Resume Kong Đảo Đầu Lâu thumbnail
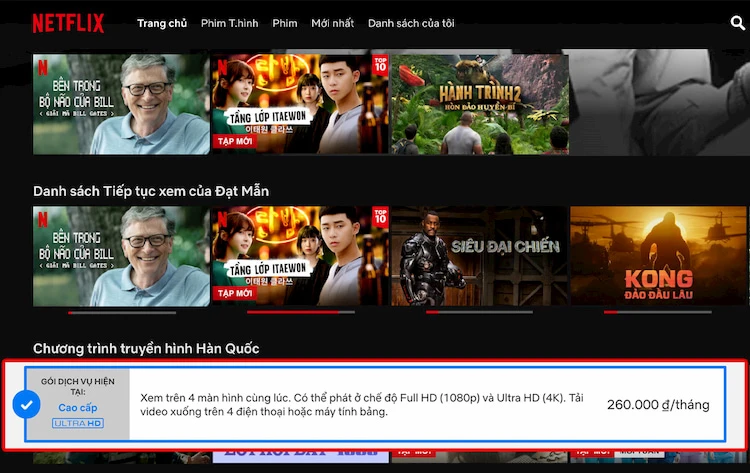This screenshot has width=750, height=473. 658,256
